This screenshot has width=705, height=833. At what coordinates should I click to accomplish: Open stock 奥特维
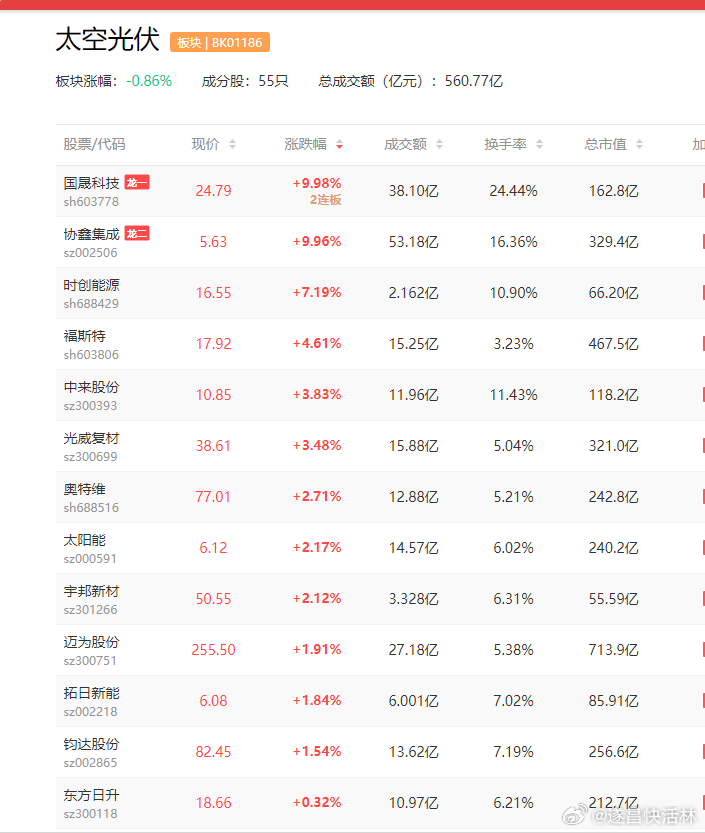pyautogui.click(x=84, y=489)
